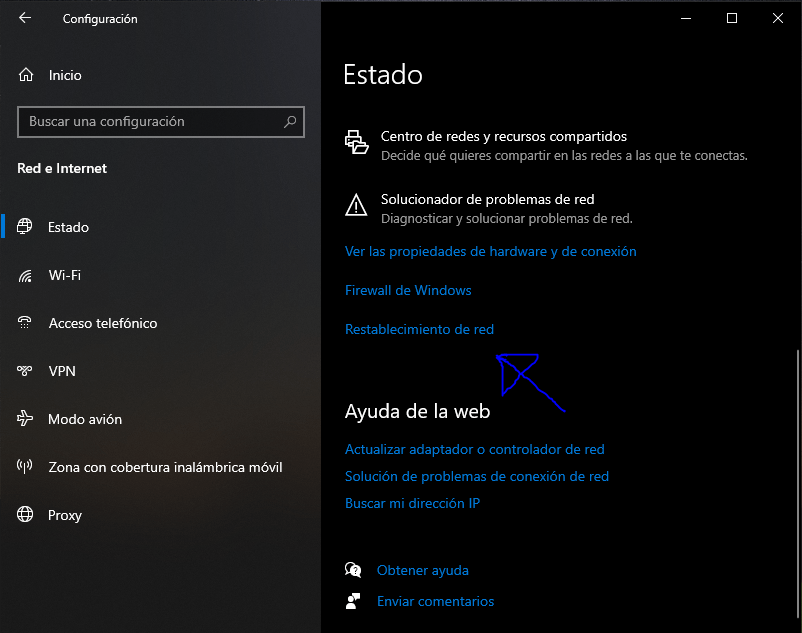Open Restablecimiento de red link

pos(419,329)
